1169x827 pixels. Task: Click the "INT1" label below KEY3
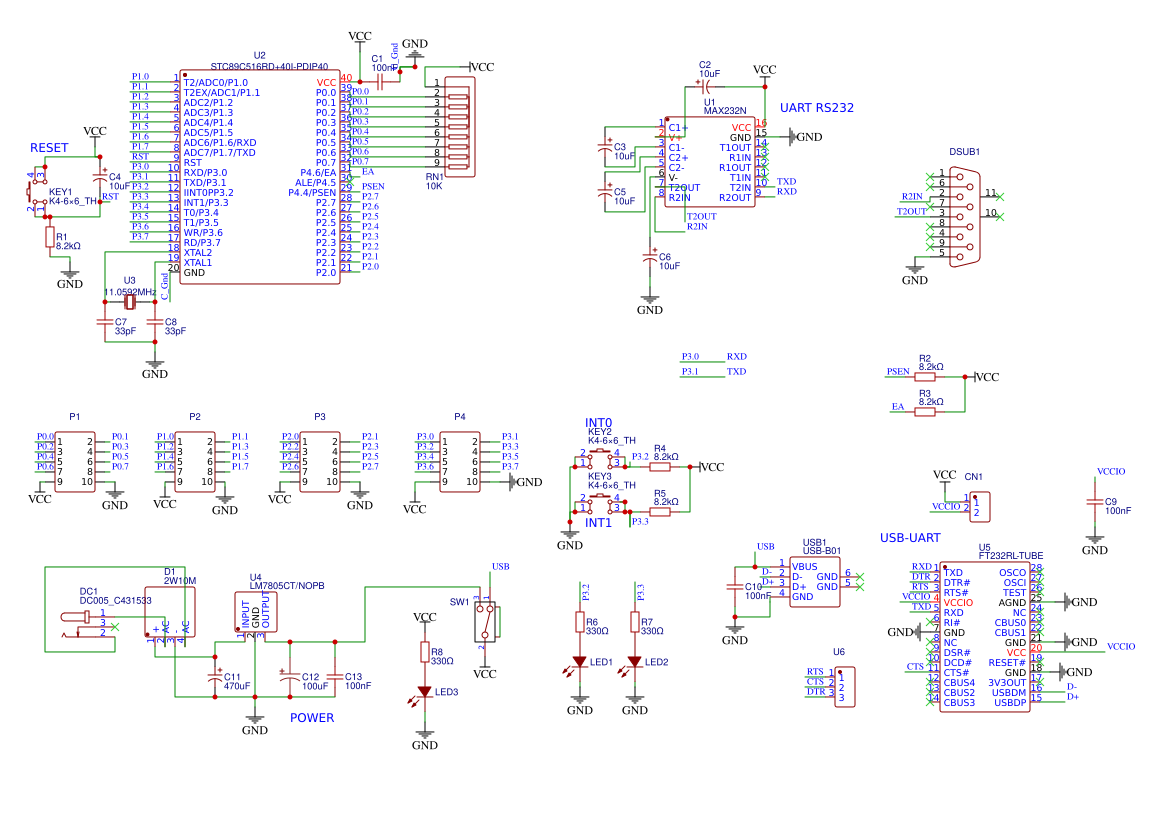coord(599,523)
